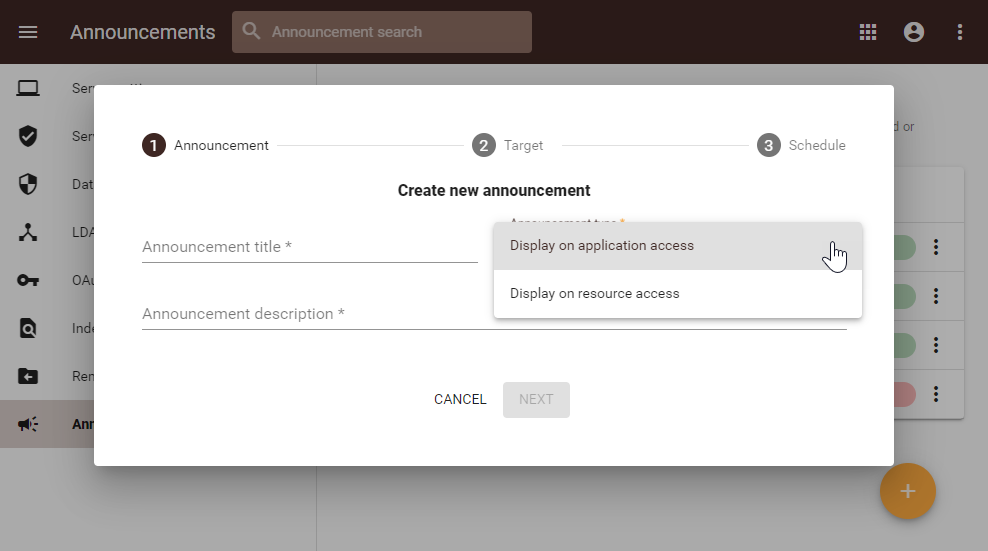Click the half-shaded shield sidebar icon
Viewport: 988px width, 551px height.
(28, 184)
